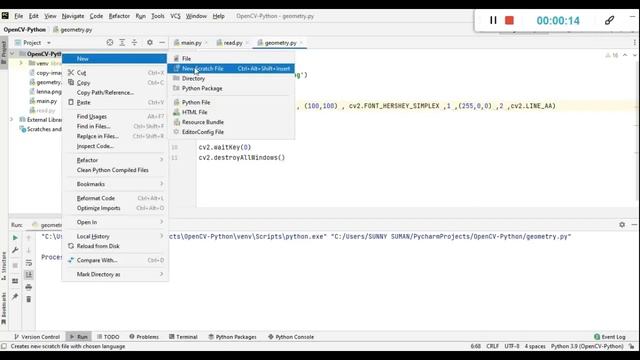The height and width of the screenshot is (360, 640).
Task: Click the green Rerun icon in Run panel
Action: (15, 238)
